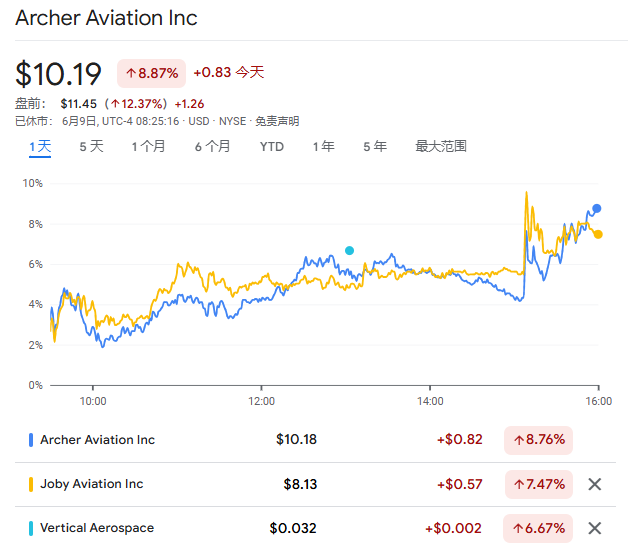This screenshot has height=550, width=628.
Task: Open Archer Aviation Inc comparison row
Action: 315,440
